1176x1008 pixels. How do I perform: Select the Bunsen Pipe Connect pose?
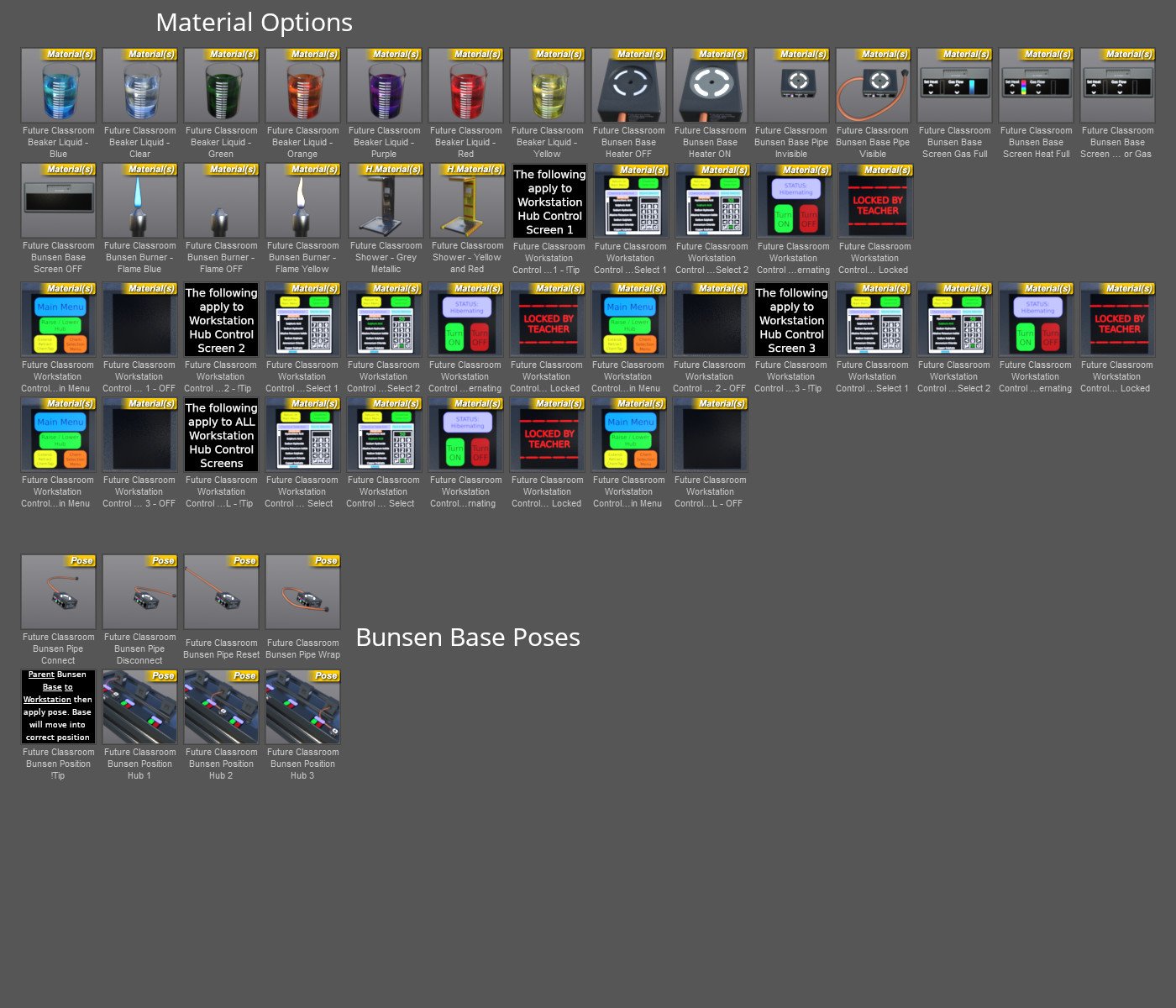[58, 591]
